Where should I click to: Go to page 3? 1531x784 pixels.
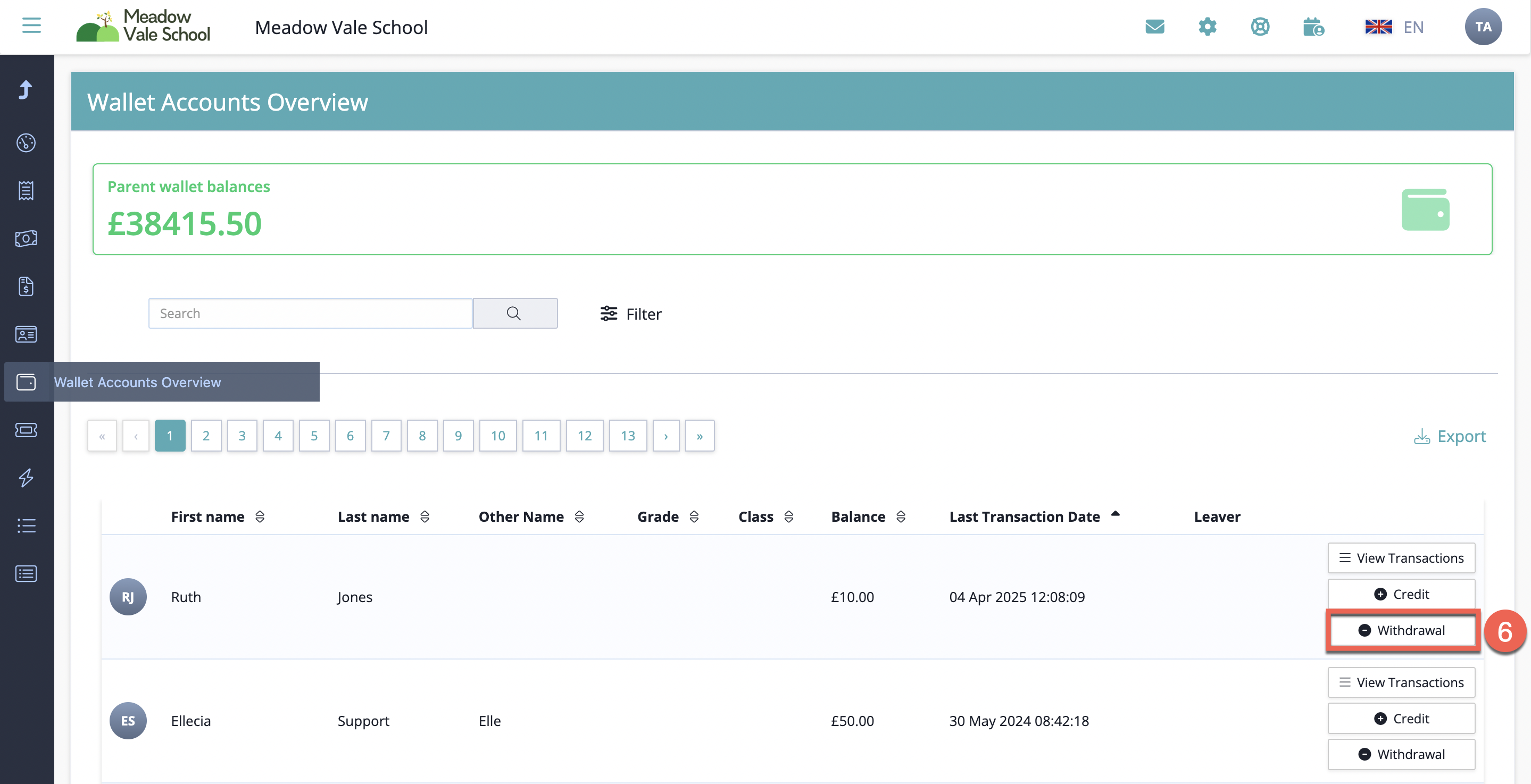pos(242,436)
